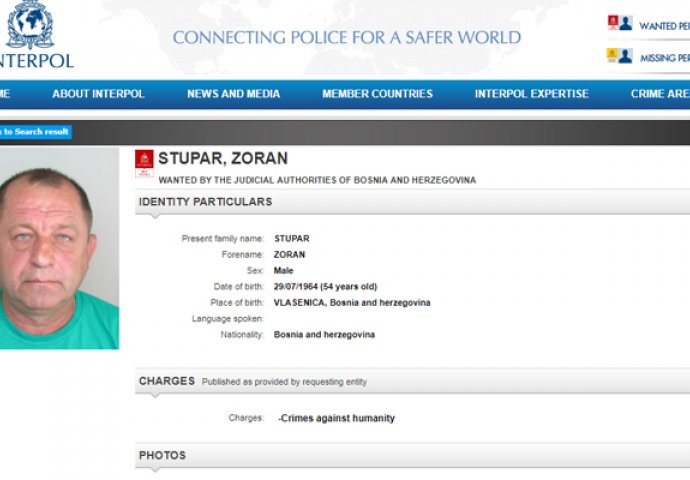This screenshot has height=480, width=690.
Task: Go to Crime Areas navigation item
Action: click(x=659, y=94)
